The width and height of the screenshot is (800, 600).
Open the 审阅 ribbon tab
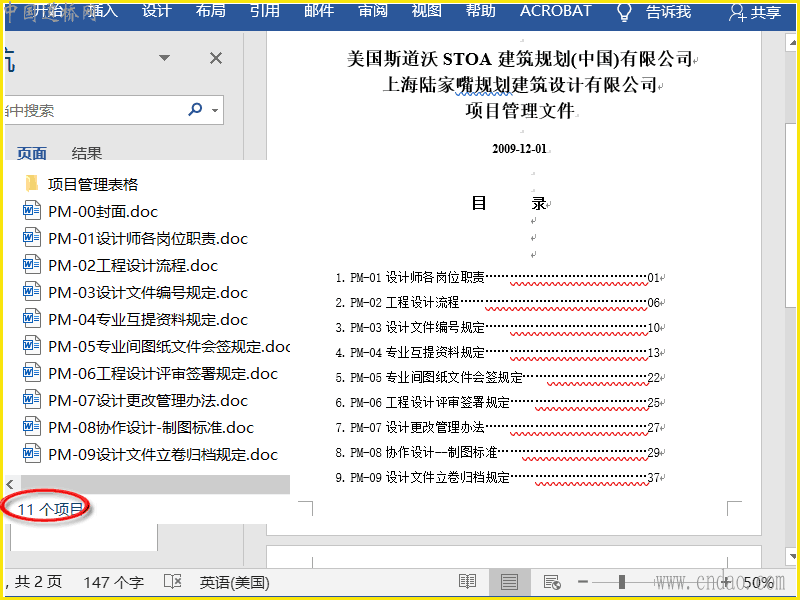coord(373,11)
